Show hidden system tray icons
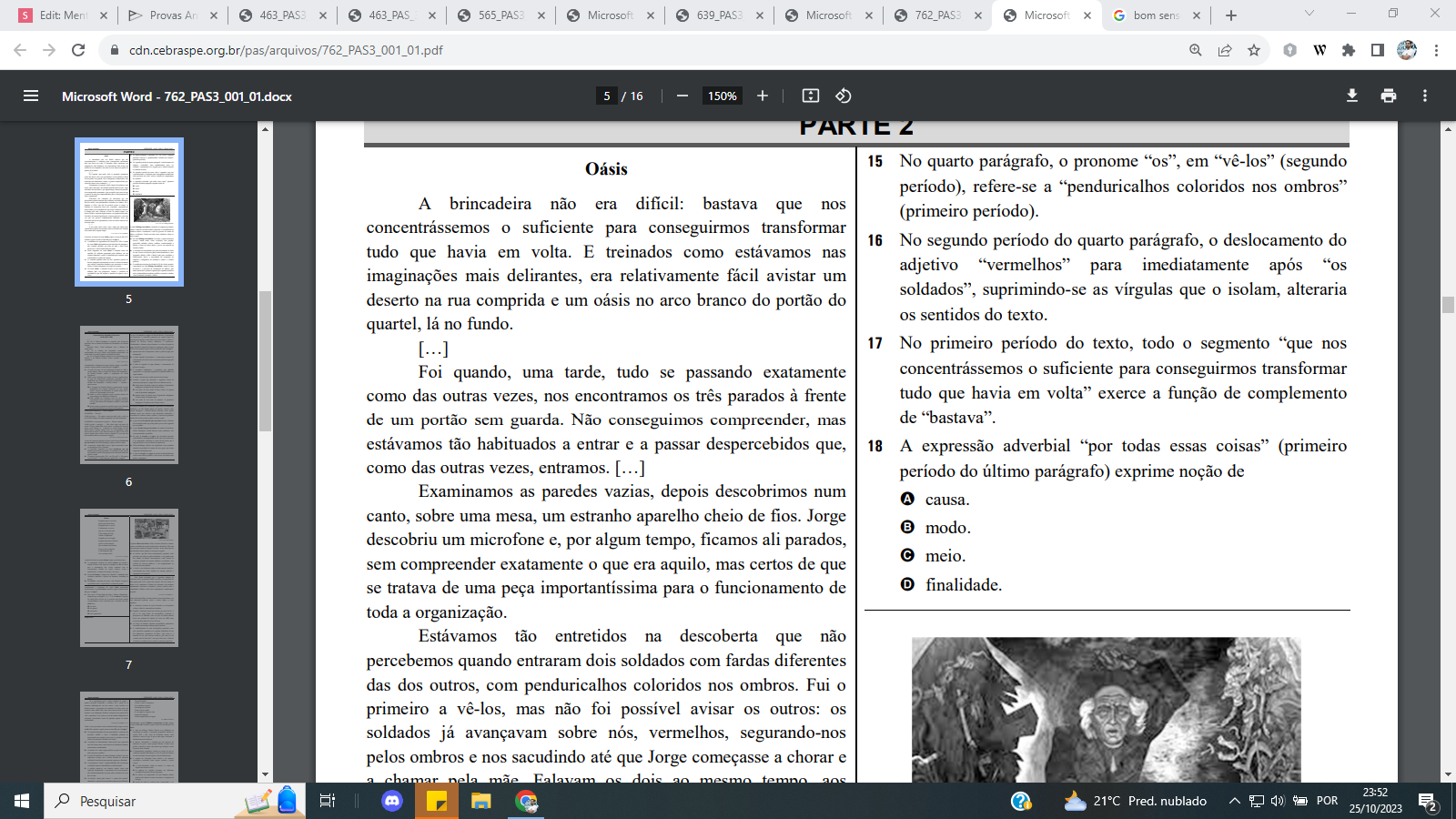 coord(1234,801)
